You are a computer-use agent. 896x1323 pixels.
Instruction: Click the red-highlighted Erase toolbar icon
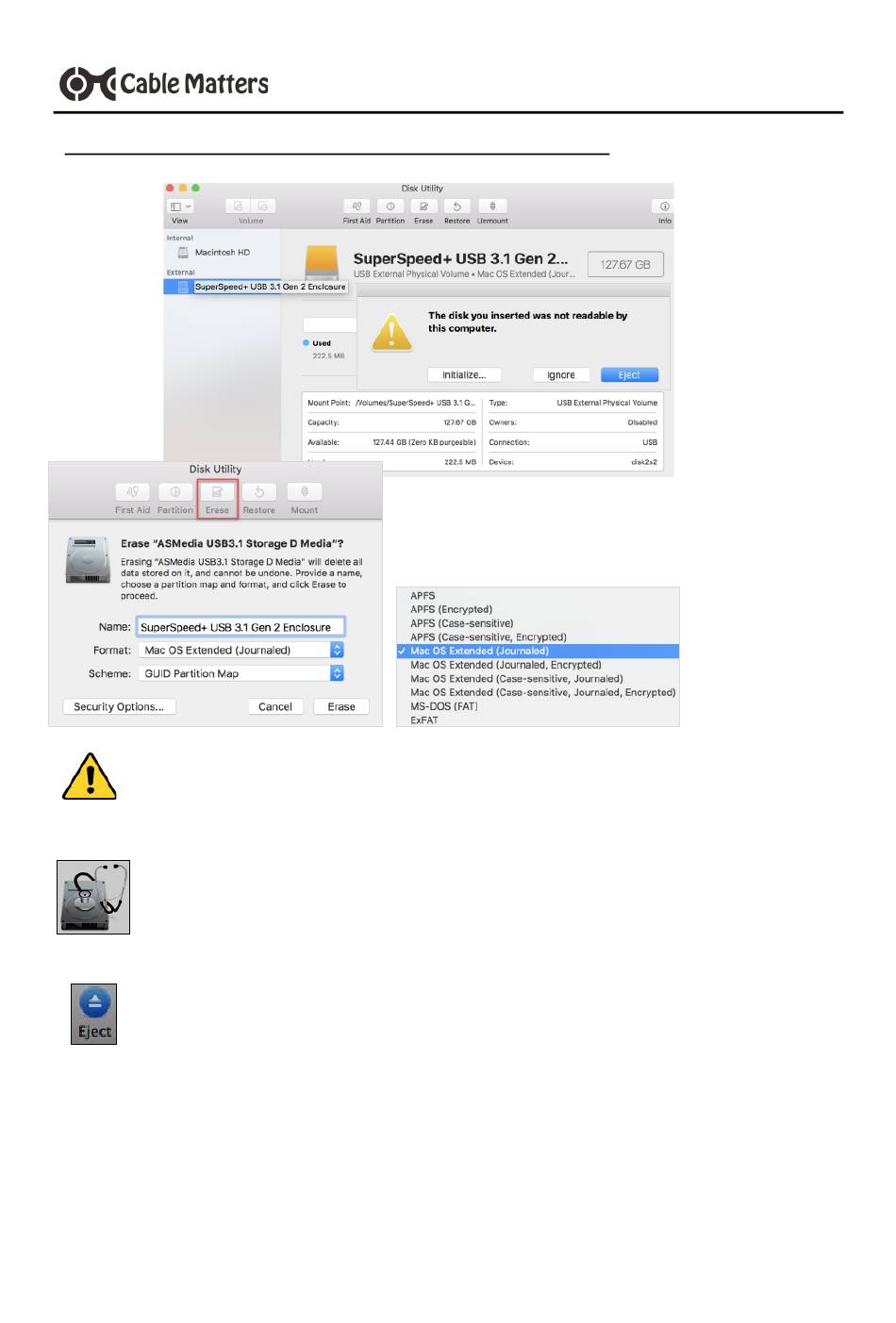217,492
